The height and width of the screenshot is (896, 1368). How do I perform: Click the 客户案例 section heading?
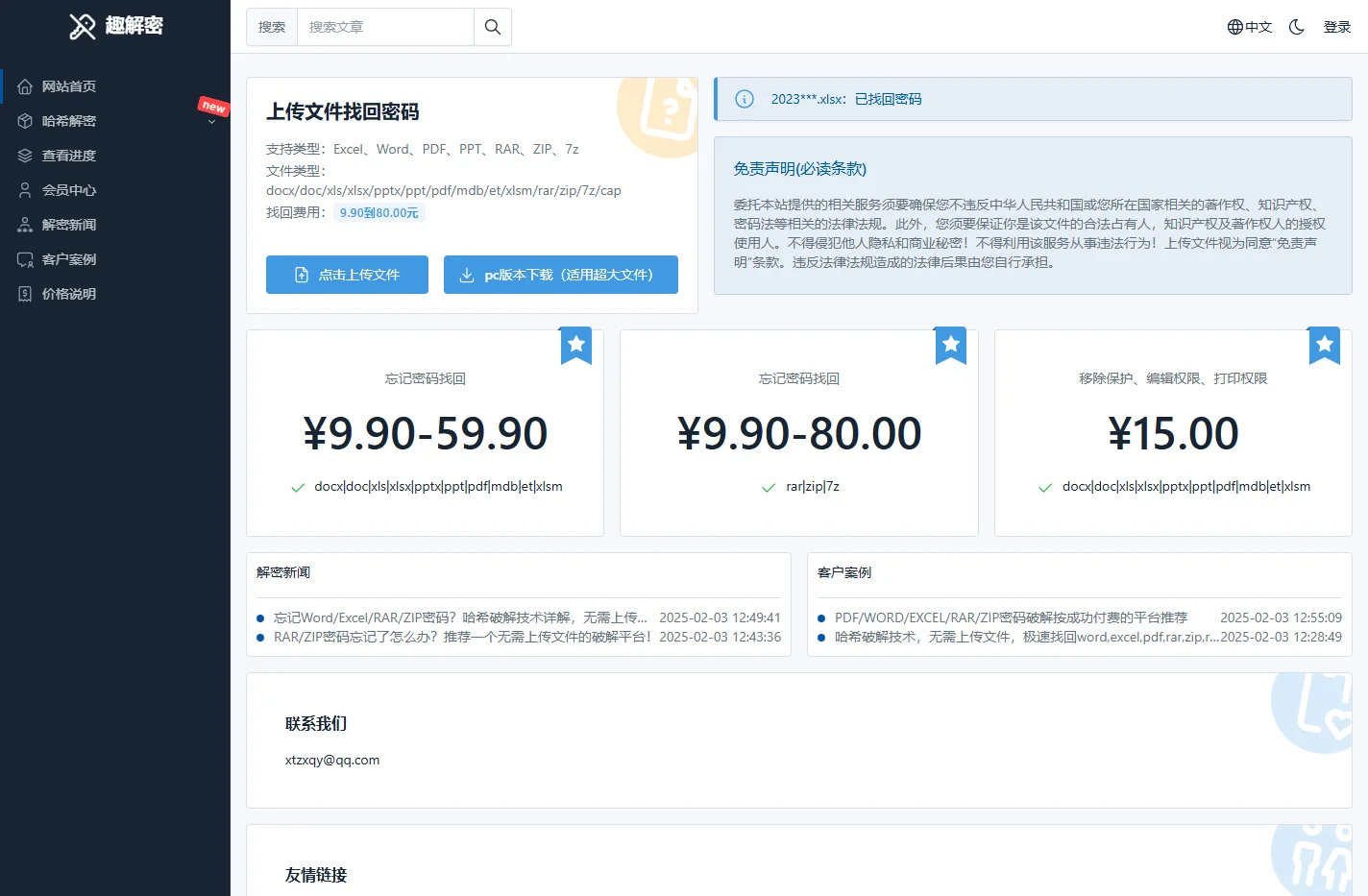(844, 572)
